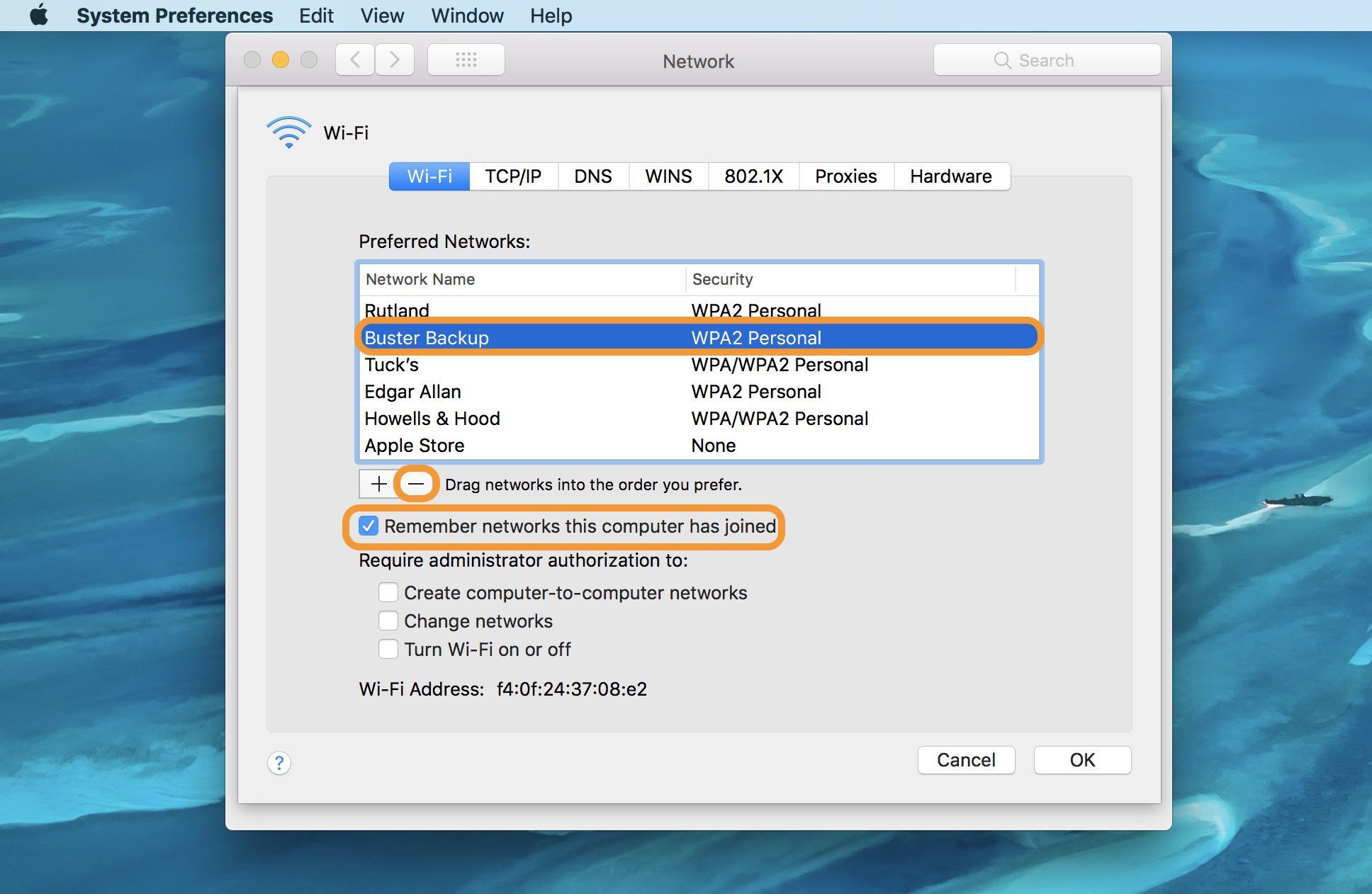Select the Rutland network row
Screen dimensions: 1372x894
[699, 310]
